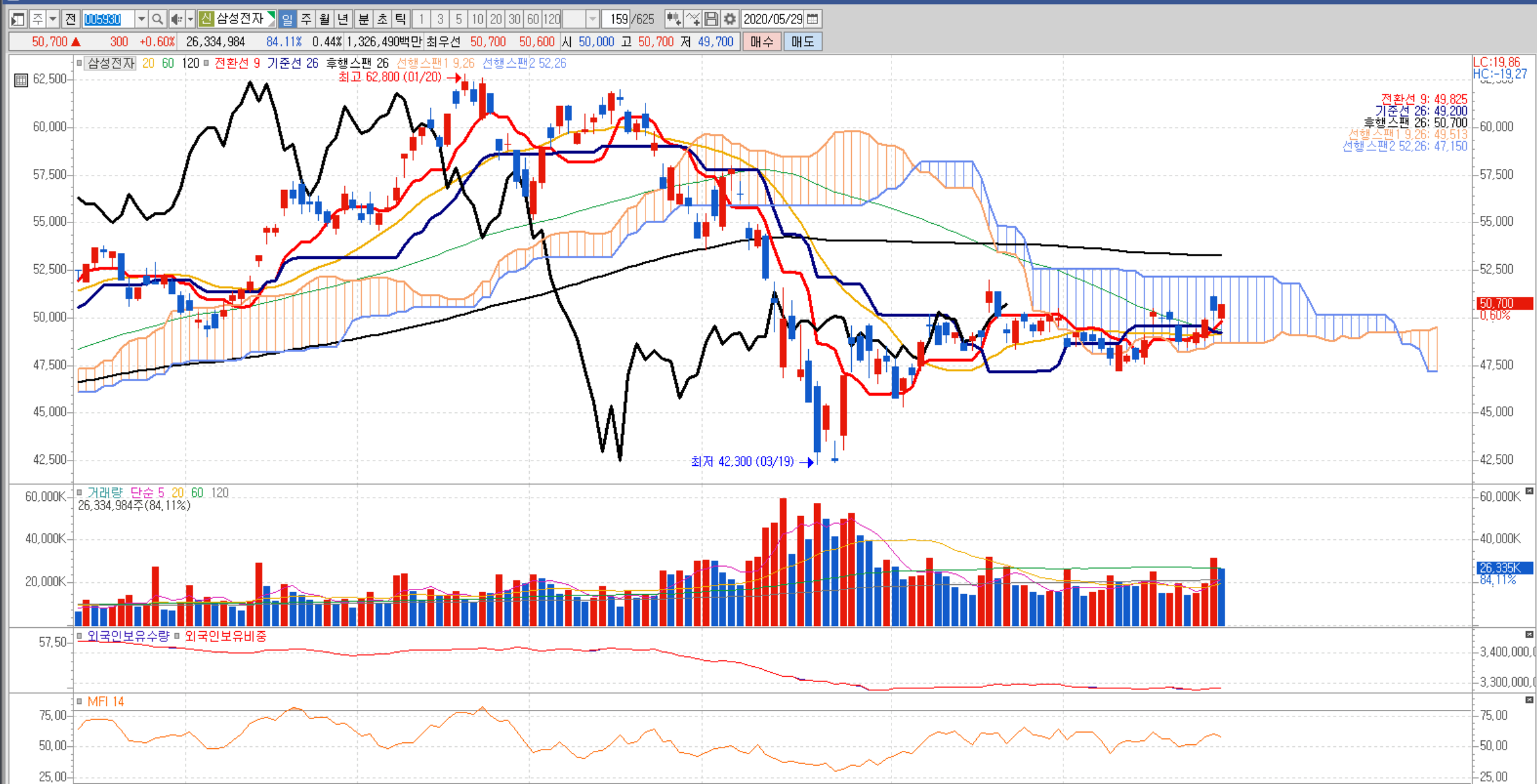This screenshot has width=1537, height=784.
Task: Switch to 월 monthly chart period
Action: coord(325,20)
